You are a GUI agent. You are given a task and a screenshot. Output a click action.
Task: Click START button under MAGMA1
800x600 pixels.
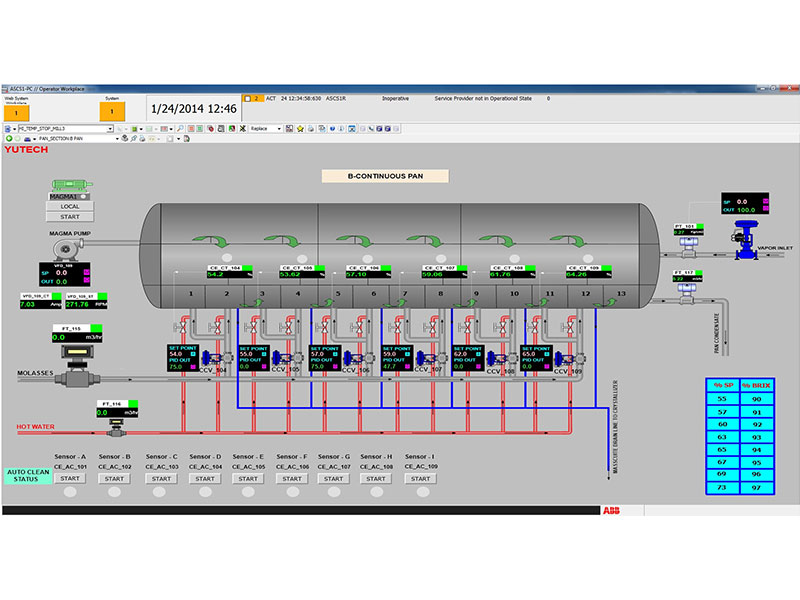(x=70, y=217)
